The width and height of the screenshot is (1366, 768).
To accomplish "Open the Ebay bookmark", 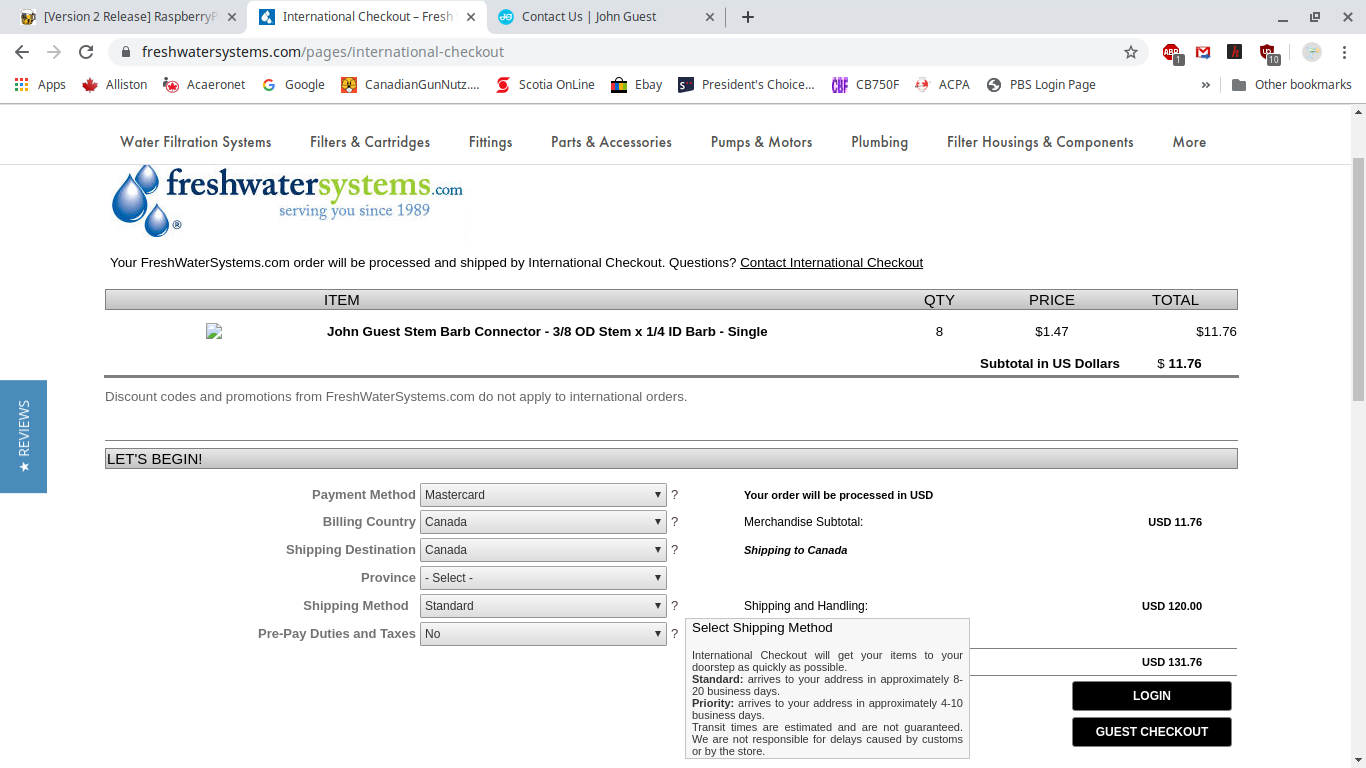I will pos(636,85).
